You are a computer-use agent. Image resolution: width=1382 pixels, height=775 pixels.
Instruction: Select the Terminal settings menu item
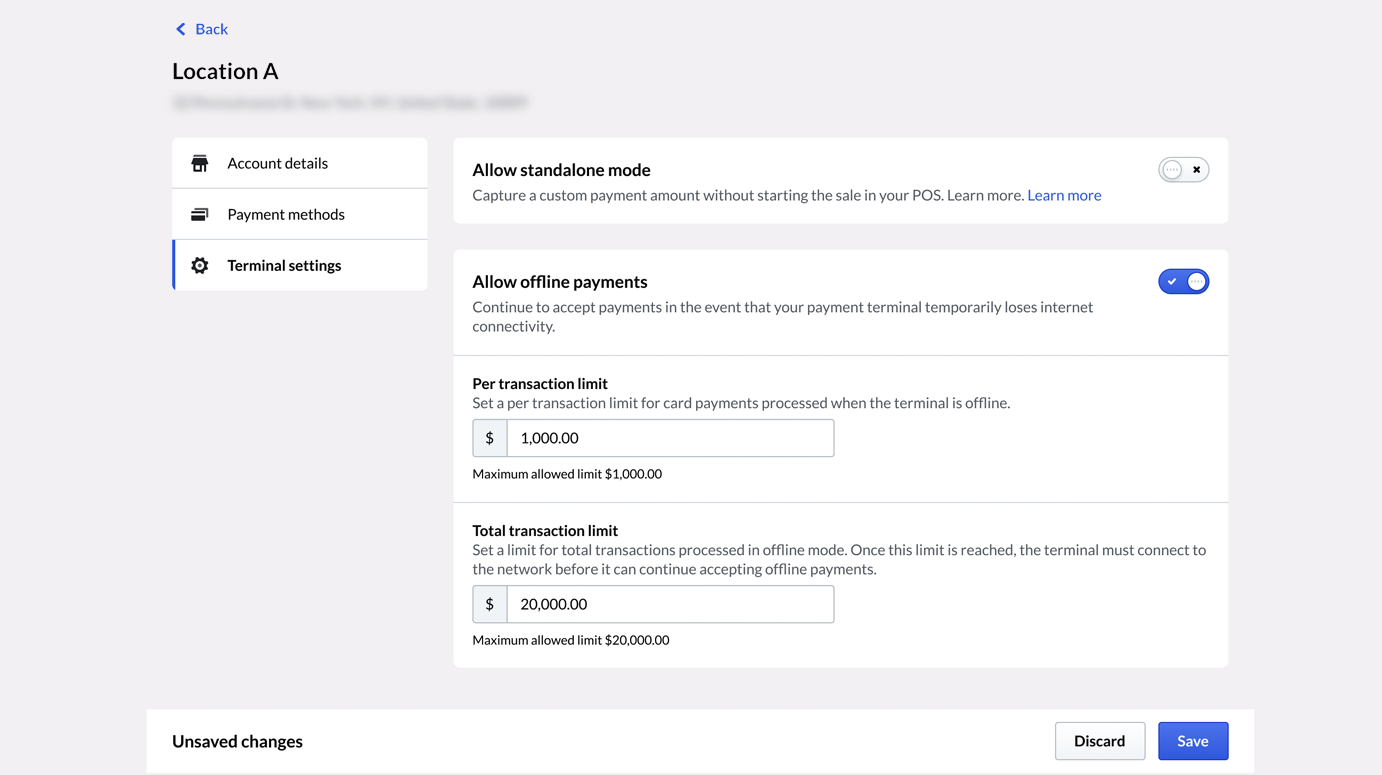pos(284,265)
